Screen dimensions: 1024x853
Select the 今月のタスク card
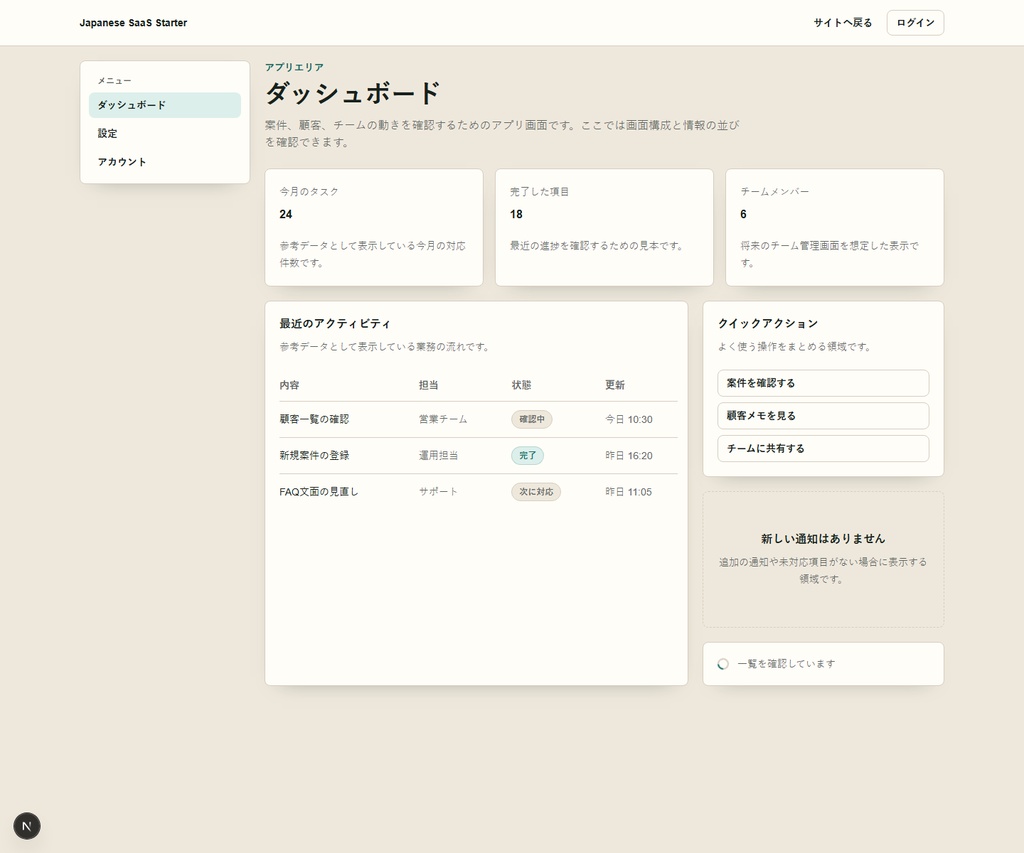coord(374,227)
